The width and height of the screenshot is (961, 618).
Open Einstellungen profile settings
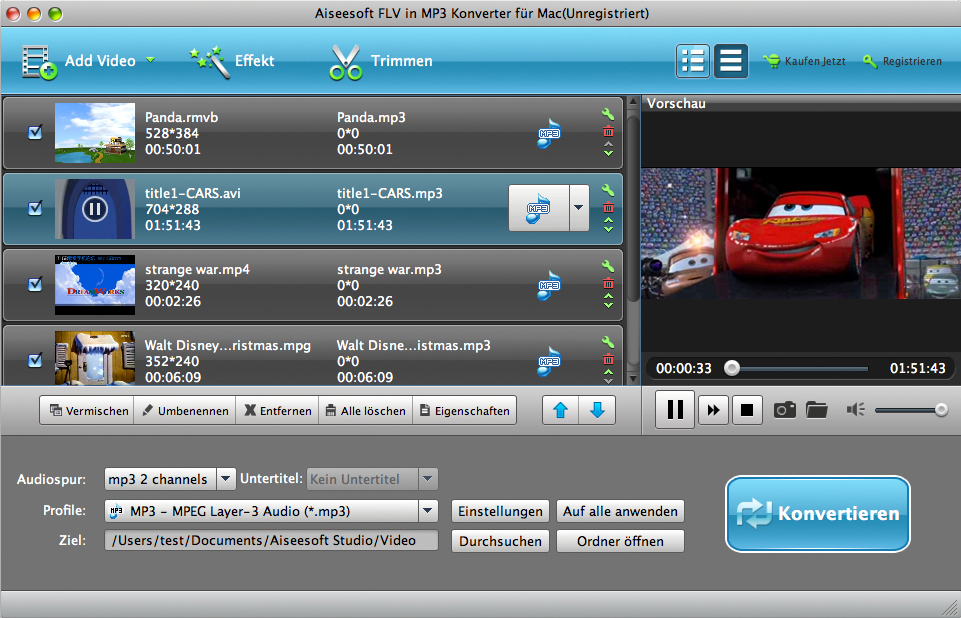coord(500,511)
